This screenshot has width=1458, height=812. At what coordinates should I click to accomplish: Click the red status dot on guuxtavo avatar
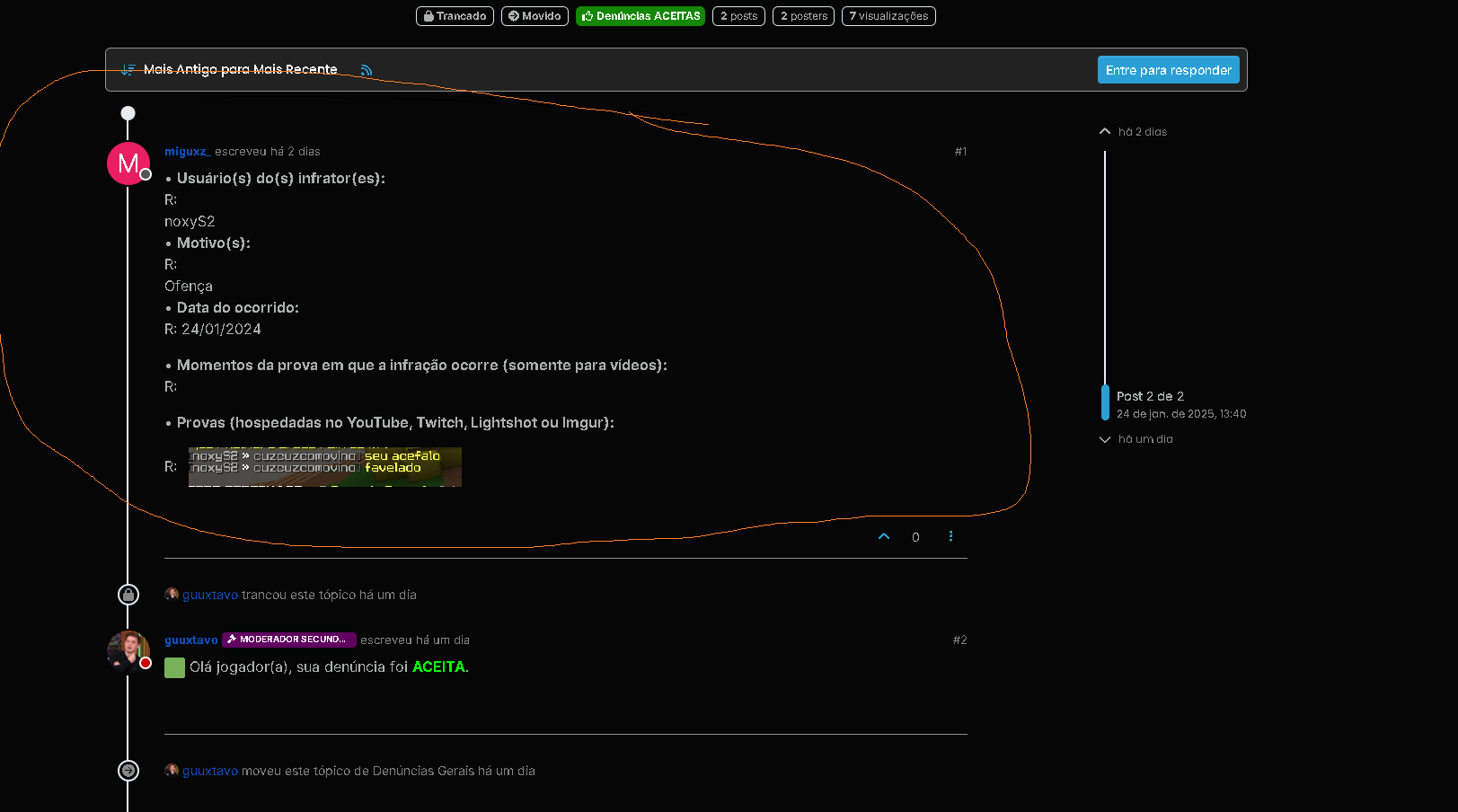146,663
